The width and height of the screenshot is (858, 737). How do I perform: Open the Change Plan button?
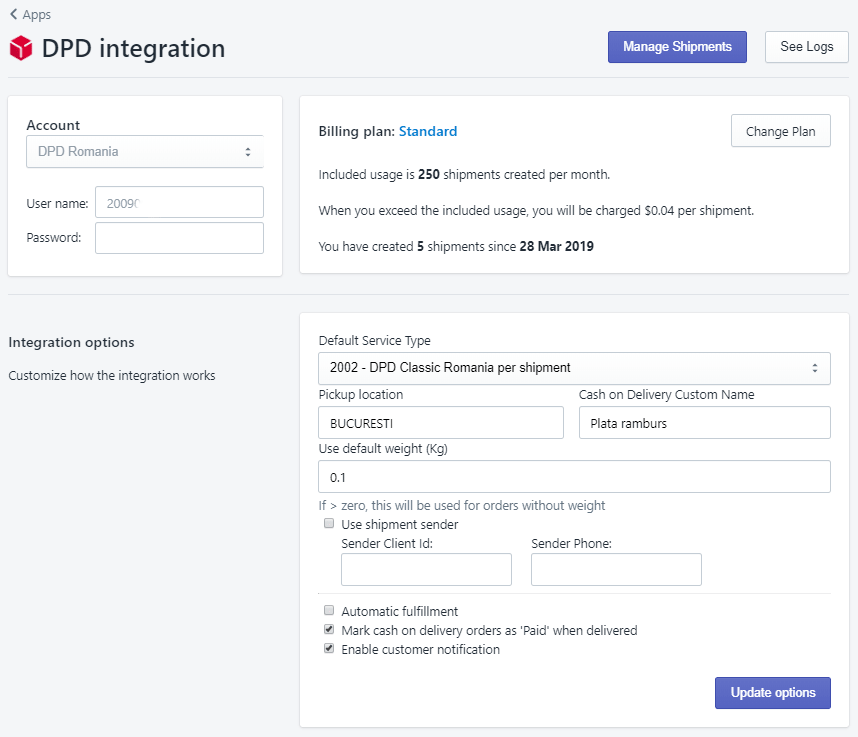tap(780, 131)
